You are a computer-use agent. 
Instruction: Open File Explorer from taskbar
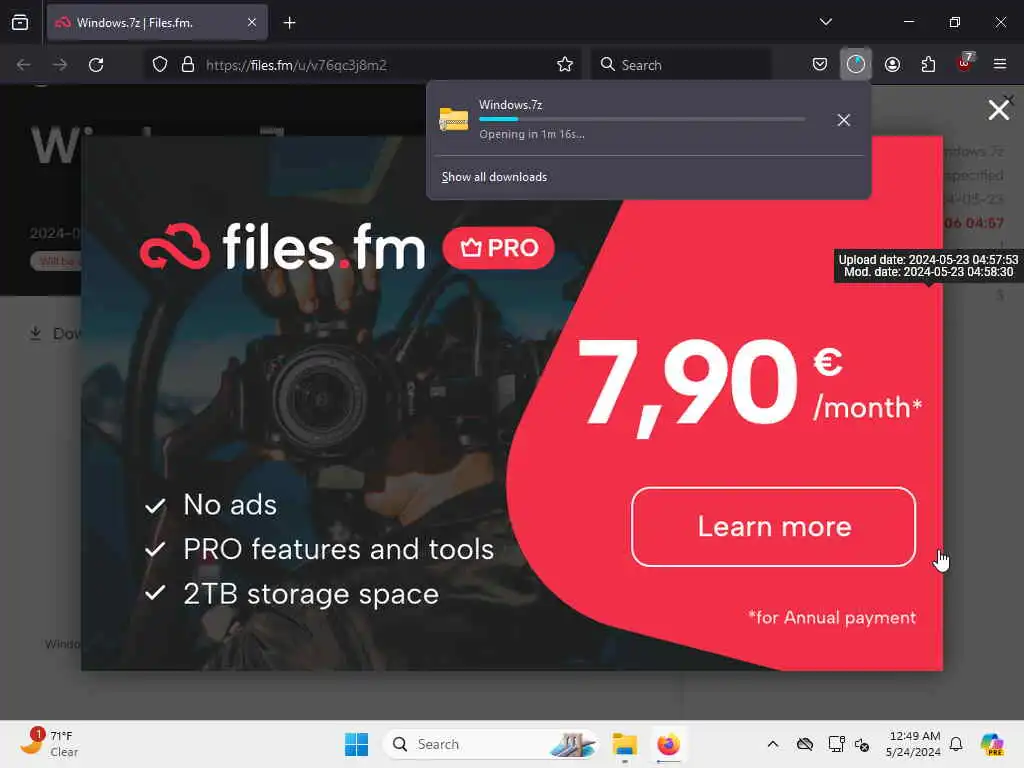tap(624, 744)
